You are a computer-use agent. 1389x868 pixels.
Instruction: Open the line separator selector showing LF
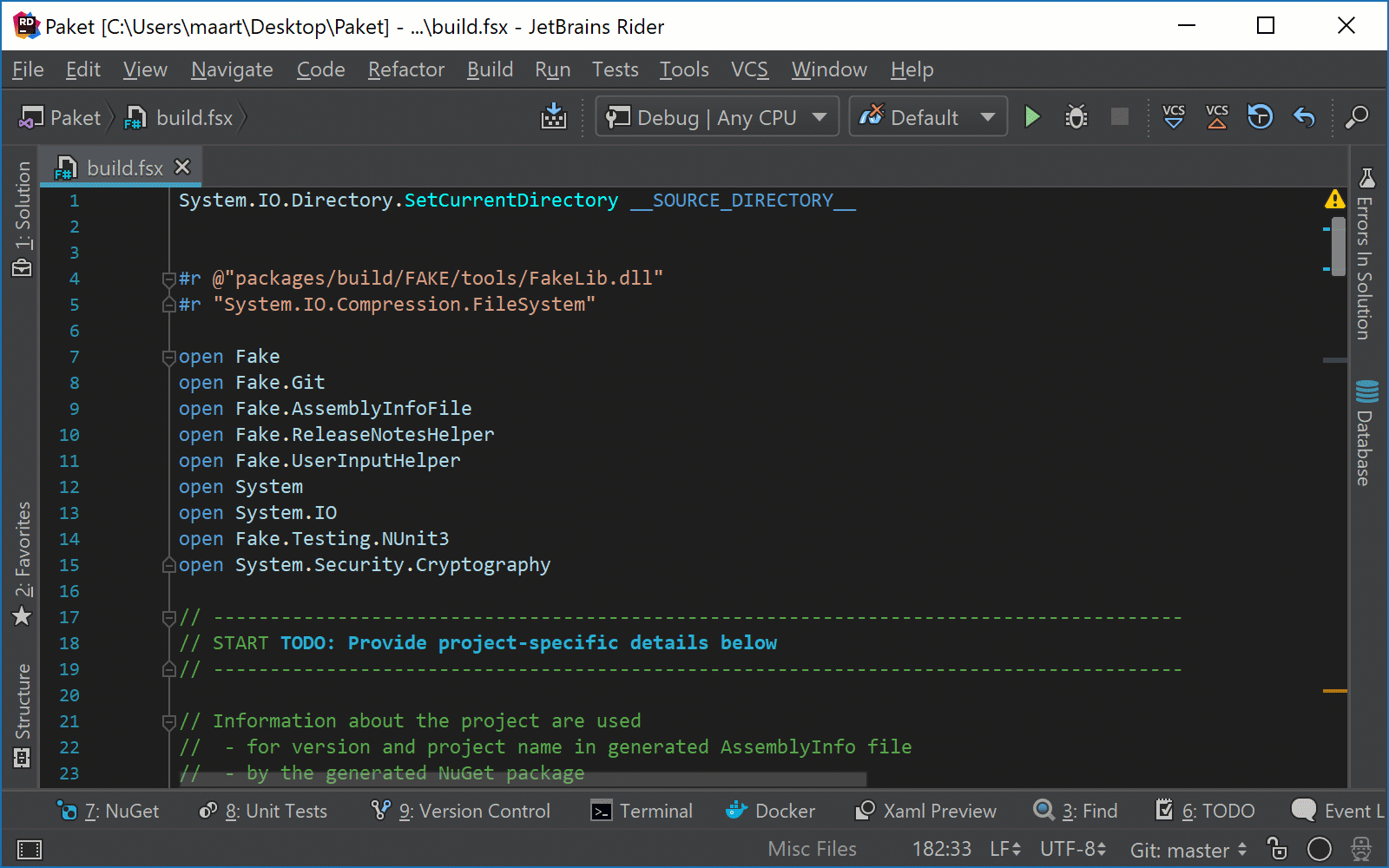pos(1003,849)
